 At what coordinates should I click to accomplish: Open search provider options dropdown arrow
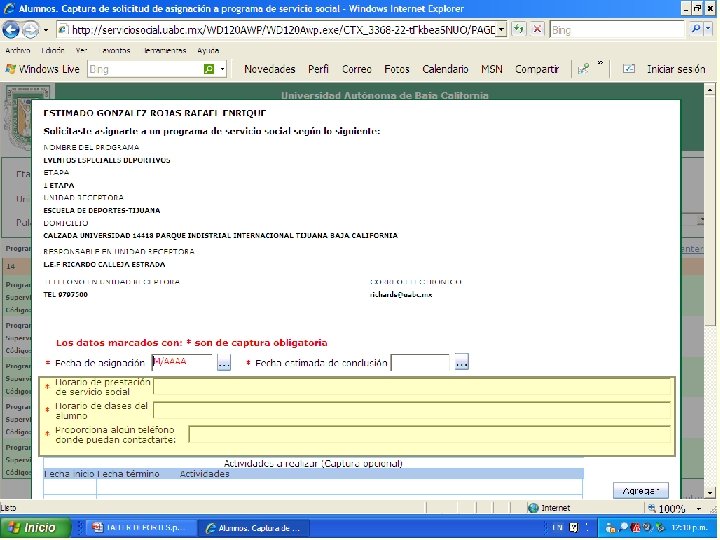tap(708, 29)
